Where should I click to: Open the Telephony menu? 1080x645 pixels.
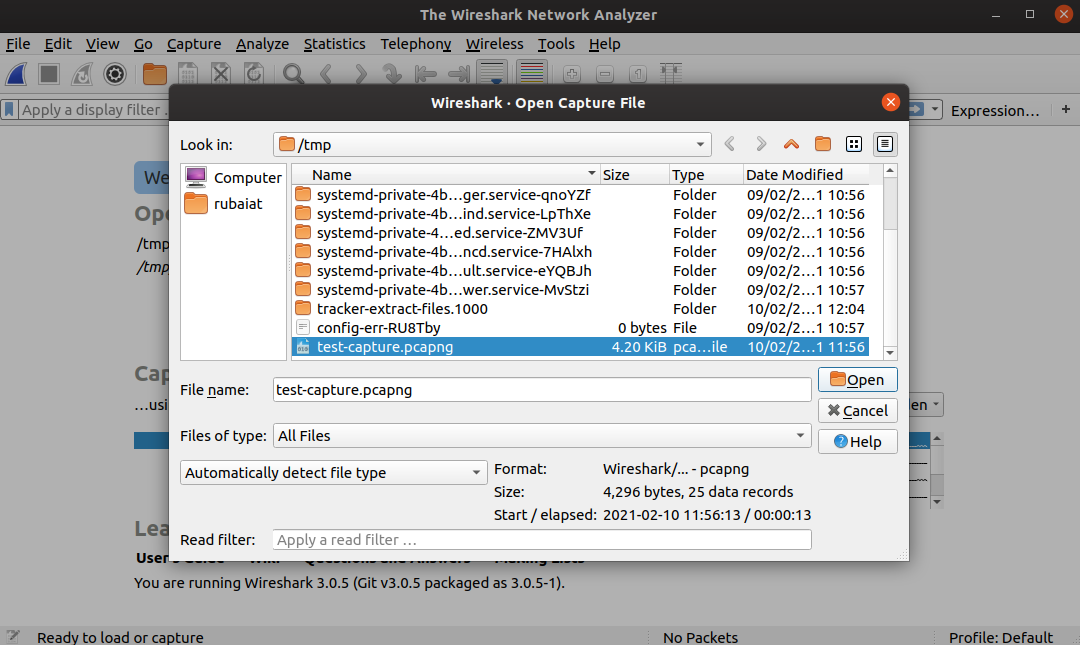[415, 44]
